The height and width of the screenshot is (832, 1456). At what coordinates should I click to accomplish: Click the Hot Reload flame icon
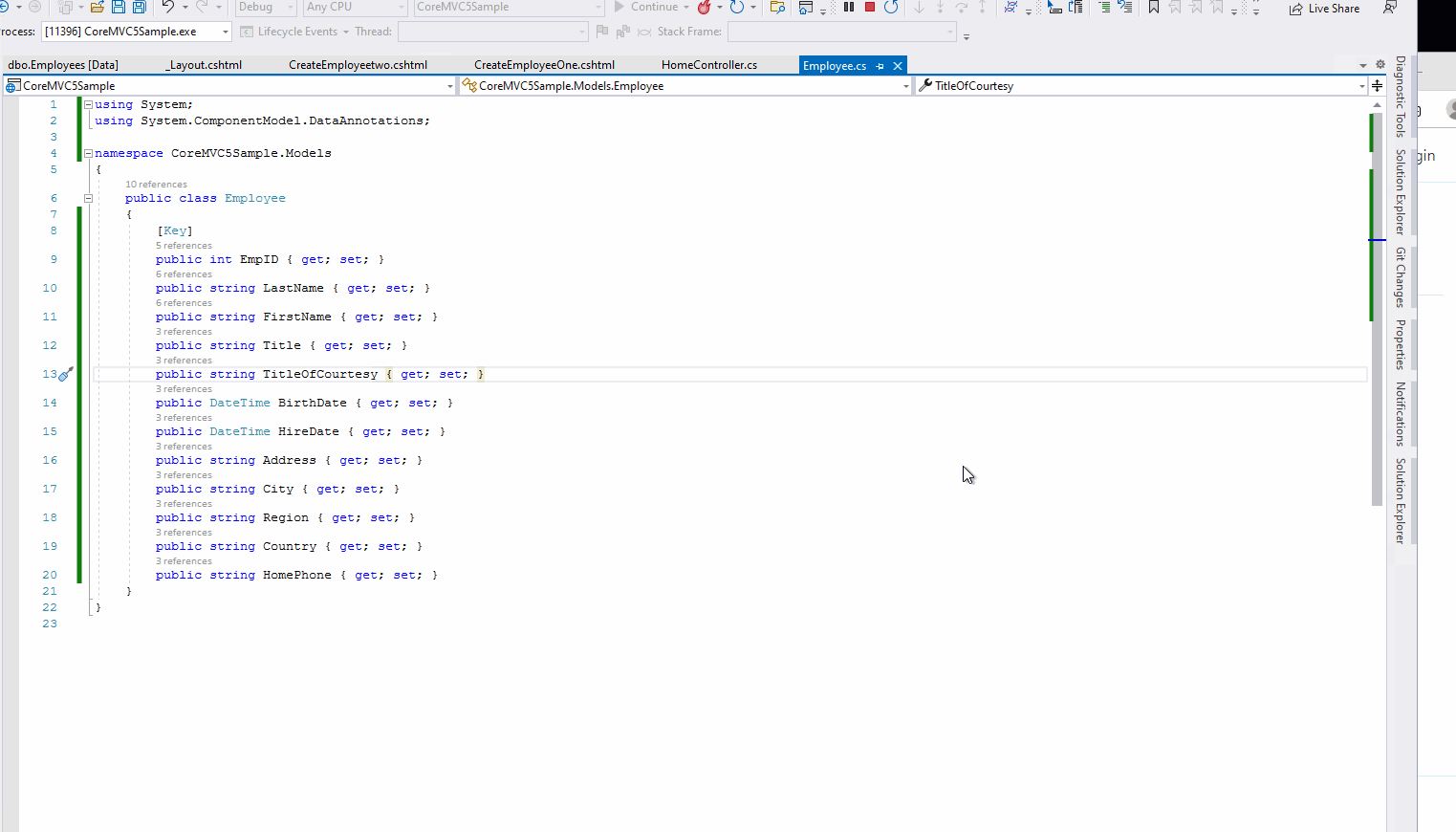click(705, 7)
